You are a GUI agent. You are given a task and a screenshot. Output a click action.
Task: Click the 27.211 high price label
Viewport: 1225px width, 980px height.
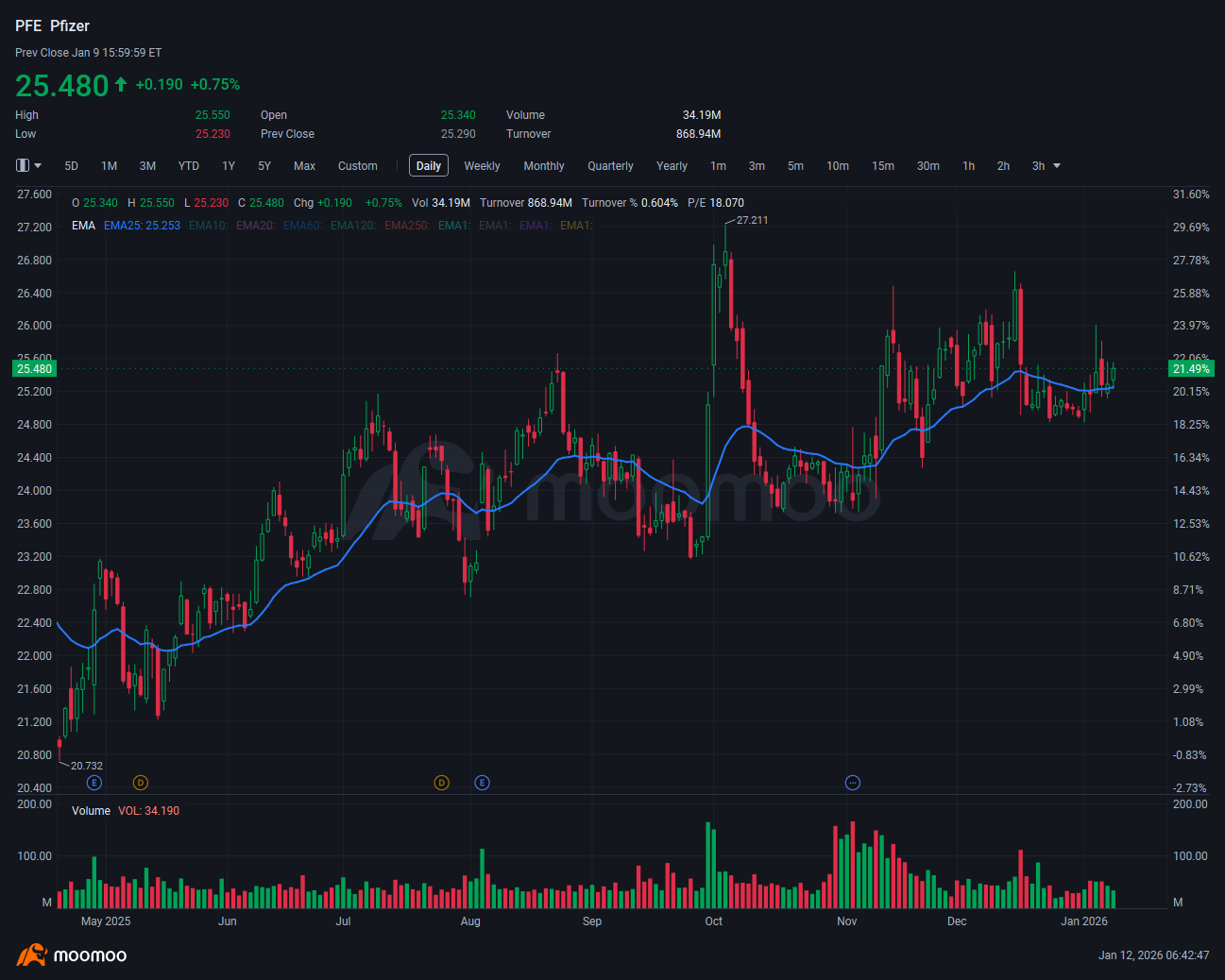coord(752,220)
